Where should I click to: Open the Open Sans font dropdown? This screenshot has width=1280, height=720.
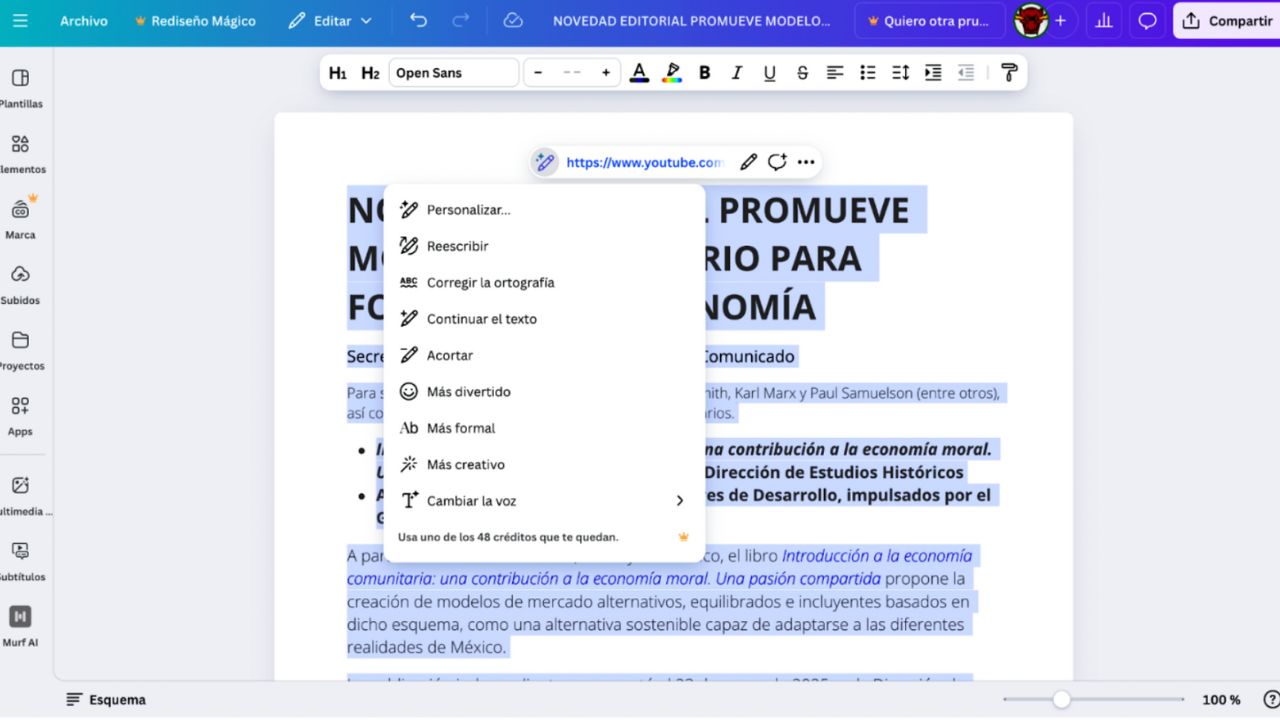pos(454,73)
